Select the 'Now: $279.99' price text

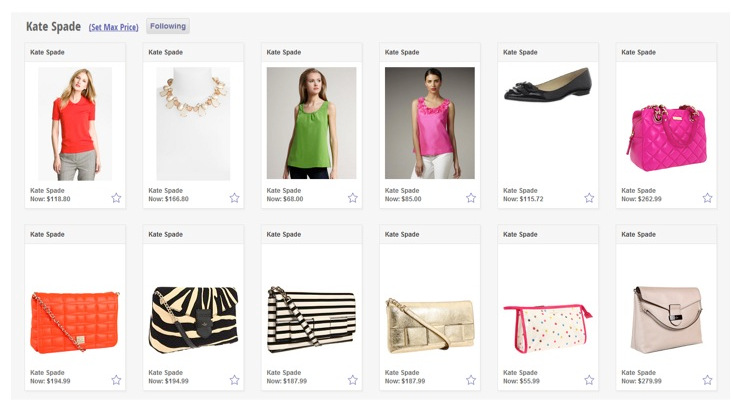(x=641, y=381)
